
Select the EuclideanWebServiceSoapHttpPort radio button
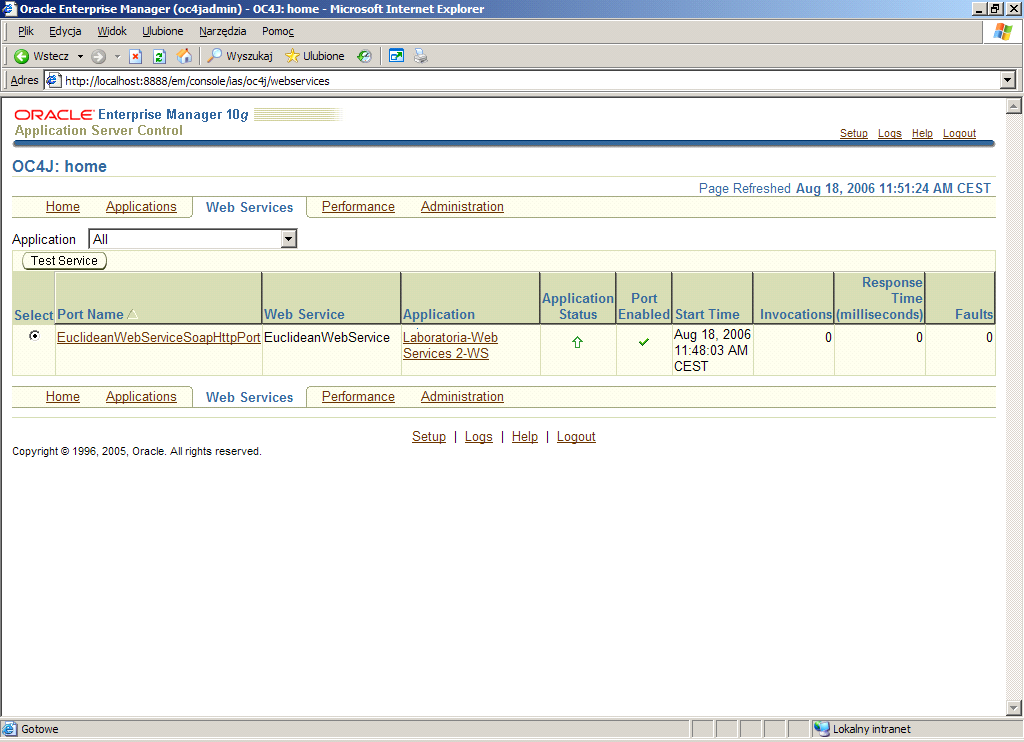[x=34, y=336]
